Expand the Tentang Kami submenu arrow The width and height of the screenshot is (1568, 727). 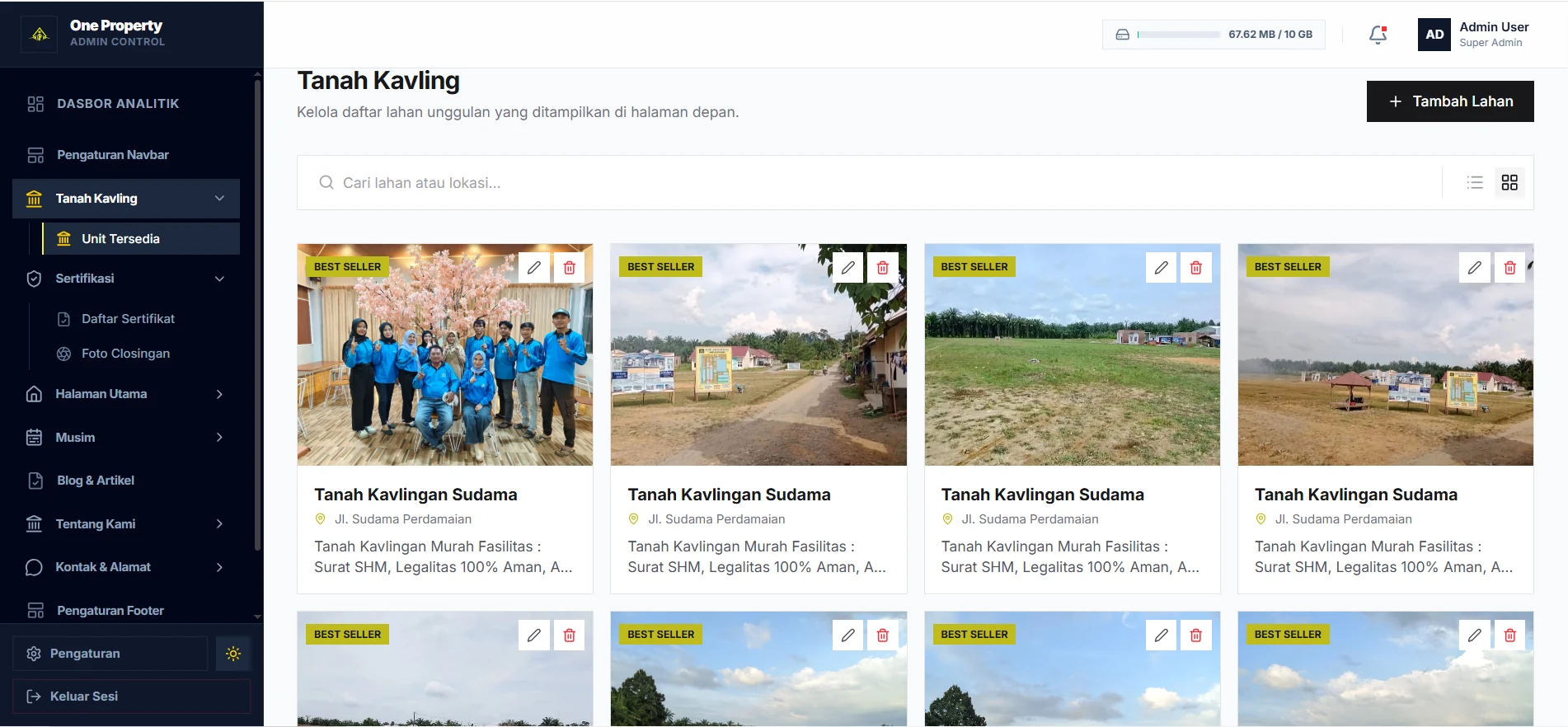(x=219, y=524)
